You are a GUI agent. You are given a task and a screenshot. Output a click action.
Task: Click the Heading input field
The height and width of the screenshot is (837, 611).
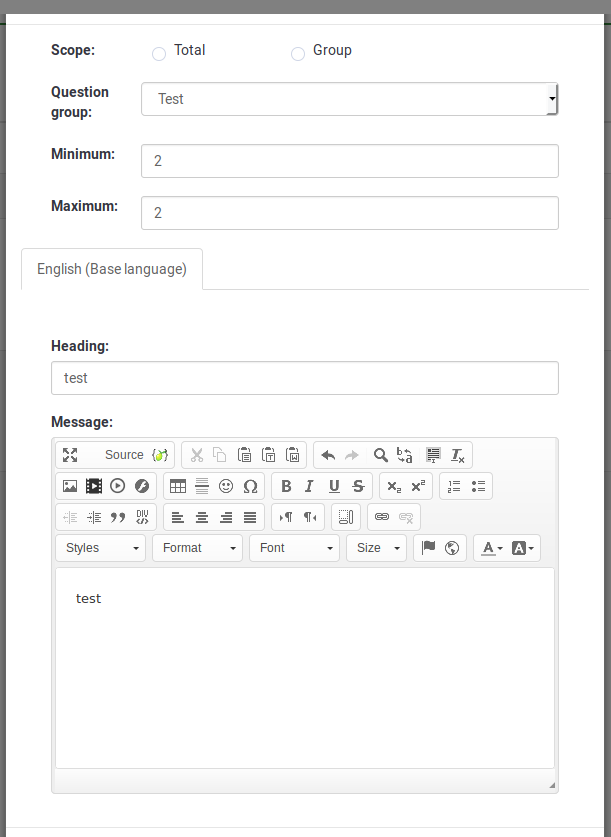(x=304, y=378)
